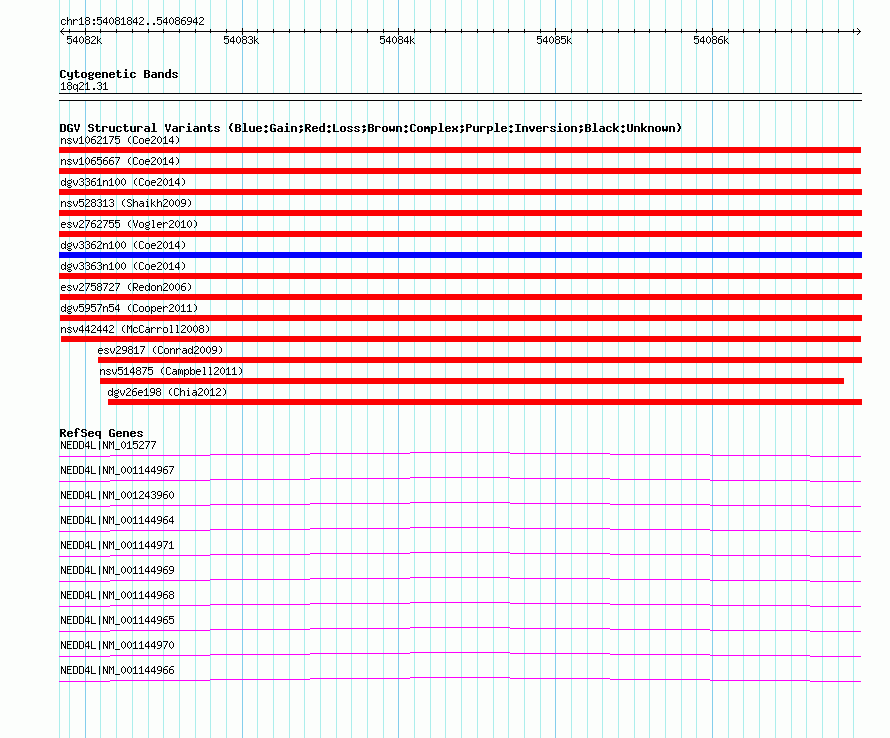Select transcript NEDD4L|NM_001144971
This screenshot has width=890, height=738.
[x=117, y=546]
